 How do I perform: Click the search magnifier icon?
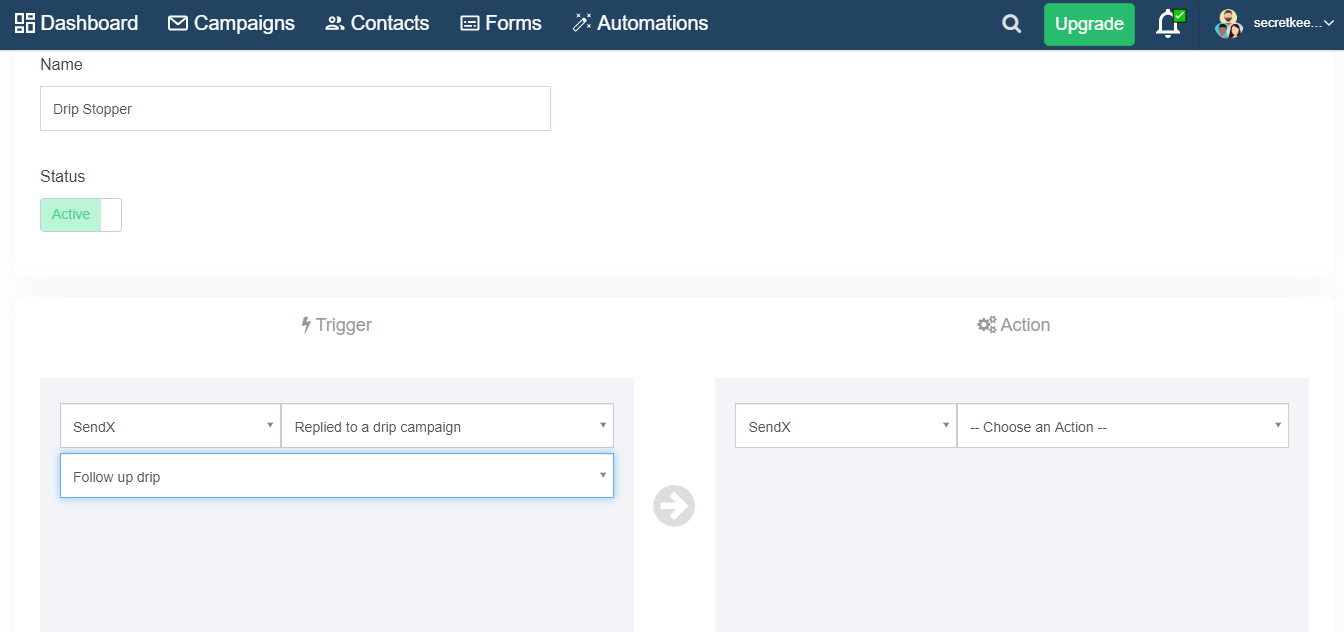click(1012, 24)
